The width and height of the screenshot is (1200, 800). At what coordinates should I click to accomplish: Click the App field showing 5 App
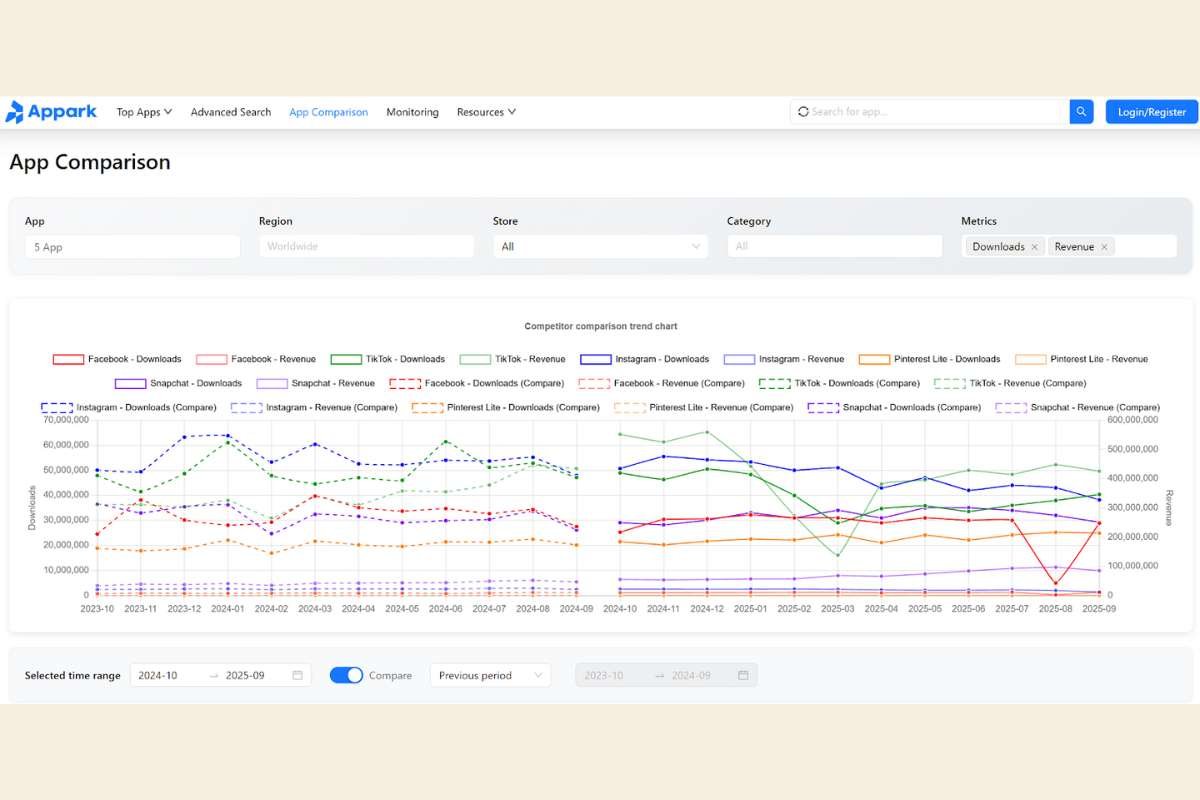[132, 246]
